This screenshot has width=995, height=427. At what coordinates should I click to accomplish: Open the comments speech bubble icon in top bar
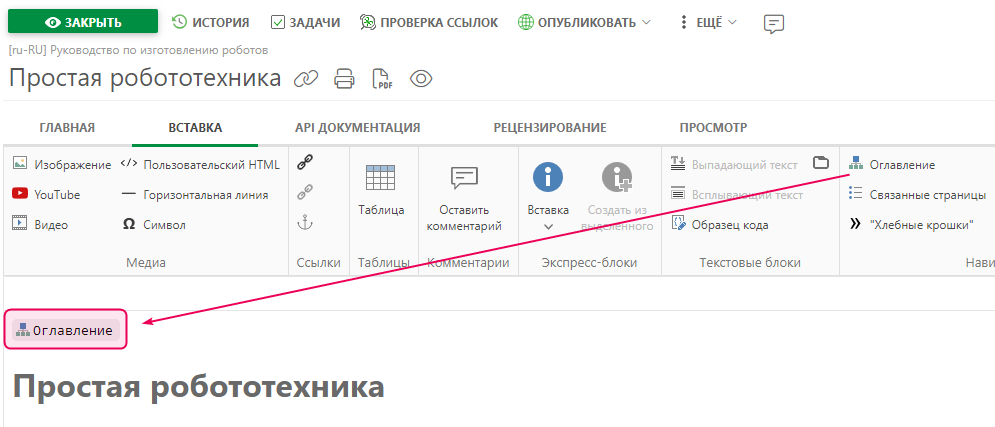pos(774,23)
